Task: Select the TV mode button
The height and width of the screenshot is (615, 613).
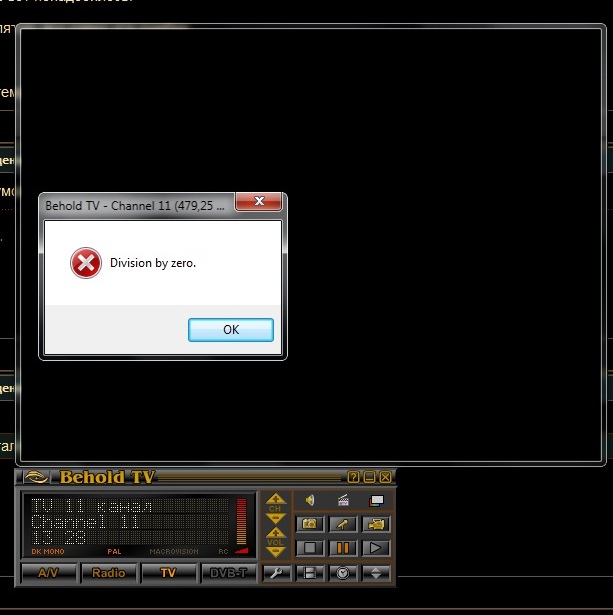Action: click(168, 573)
